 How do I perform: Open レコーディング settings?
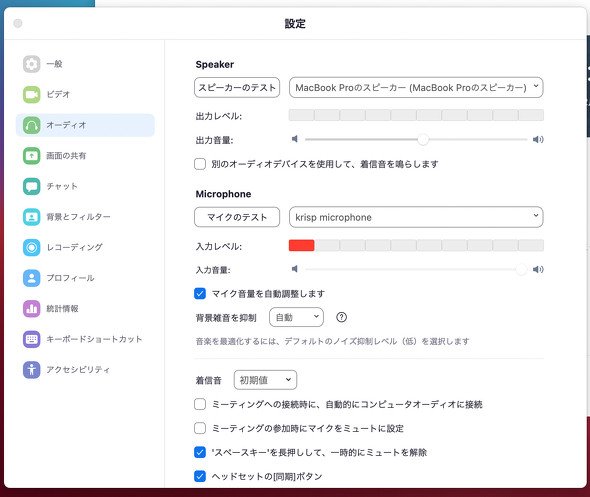(x=85, y=247)
